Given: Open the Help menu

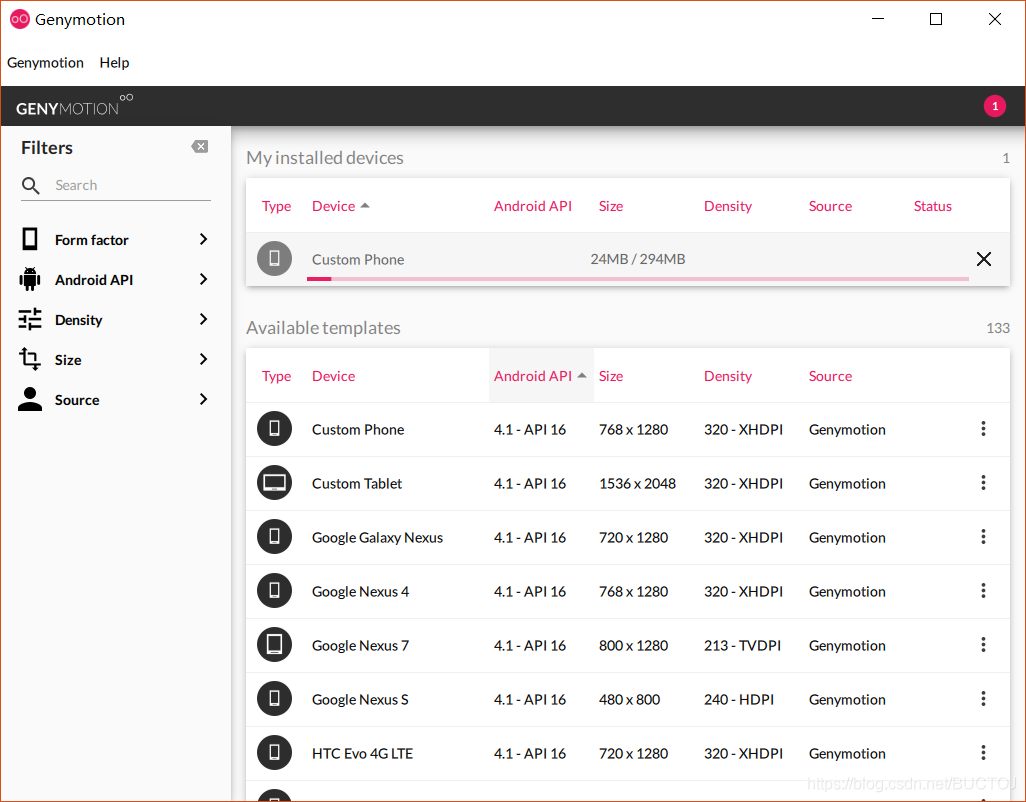Looking at the screenshot, I should [115, 63].
